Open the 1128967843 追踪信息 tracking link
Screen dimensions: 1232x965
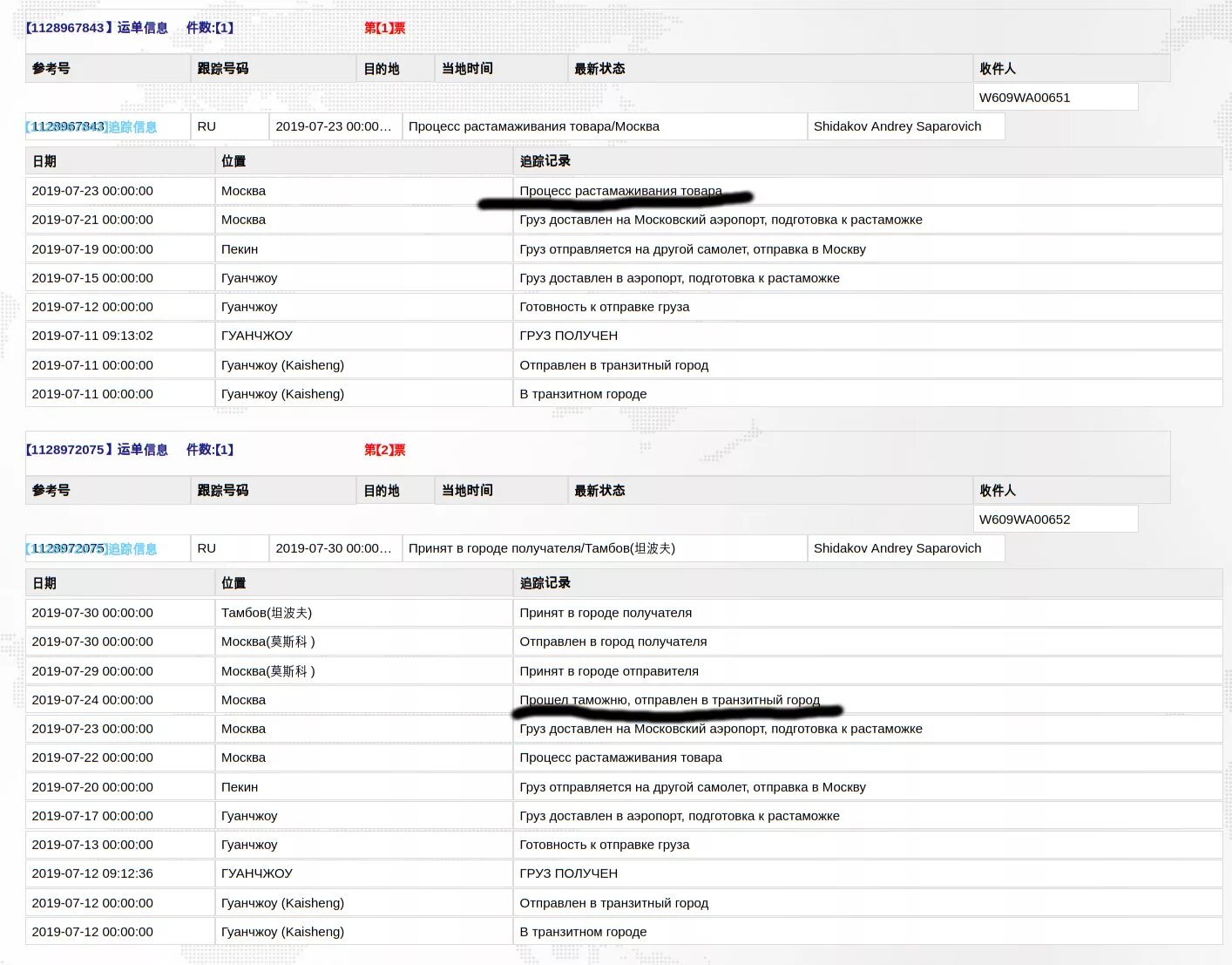91,127
